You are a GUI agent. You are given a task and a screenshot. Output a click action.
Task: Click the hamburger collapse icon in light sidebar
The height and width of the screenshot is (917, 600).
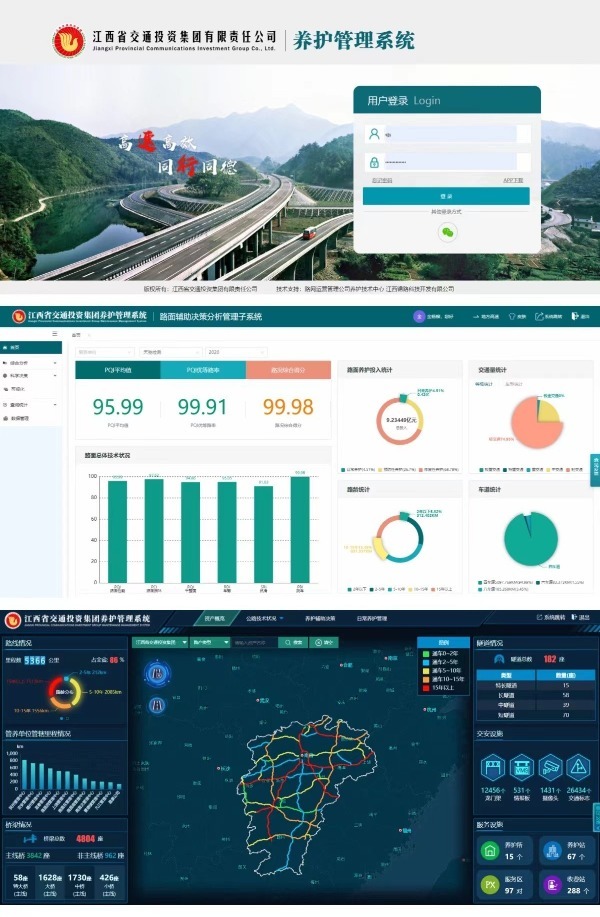click(55, 334)
